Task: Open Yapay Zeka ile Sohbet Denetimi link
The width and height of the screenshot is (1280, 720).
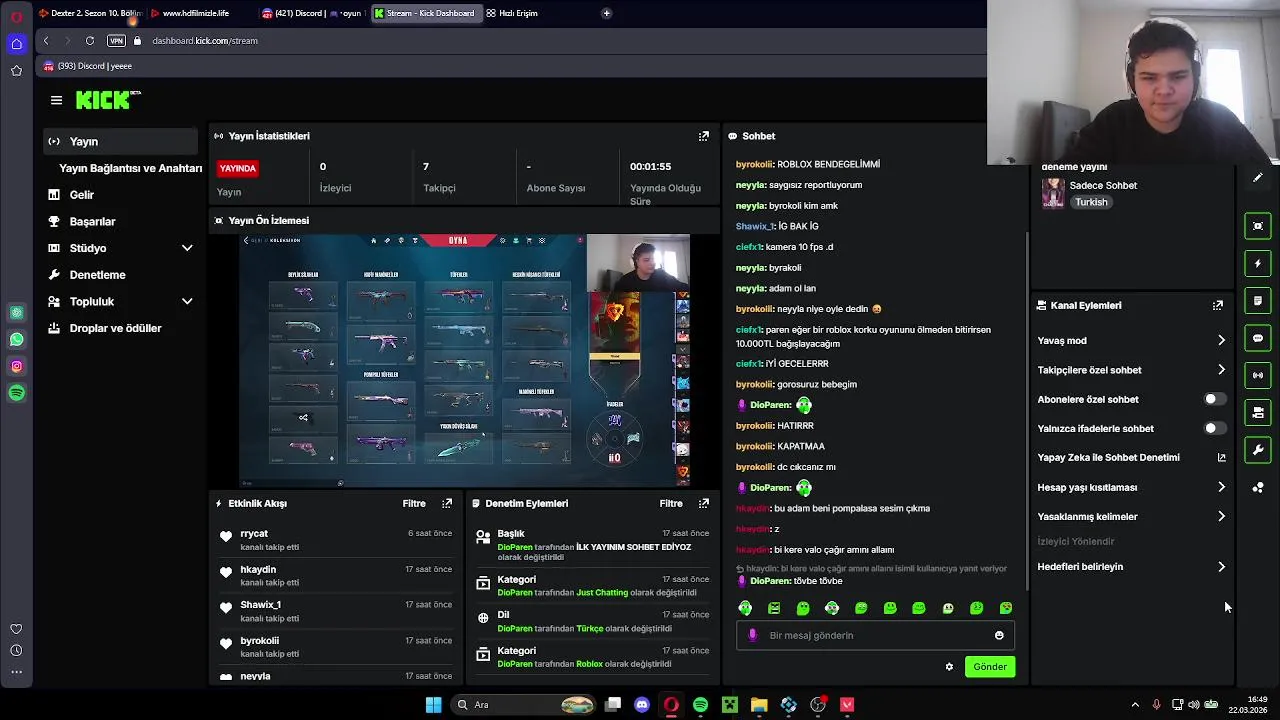Action: click(x=1131, y=458)
